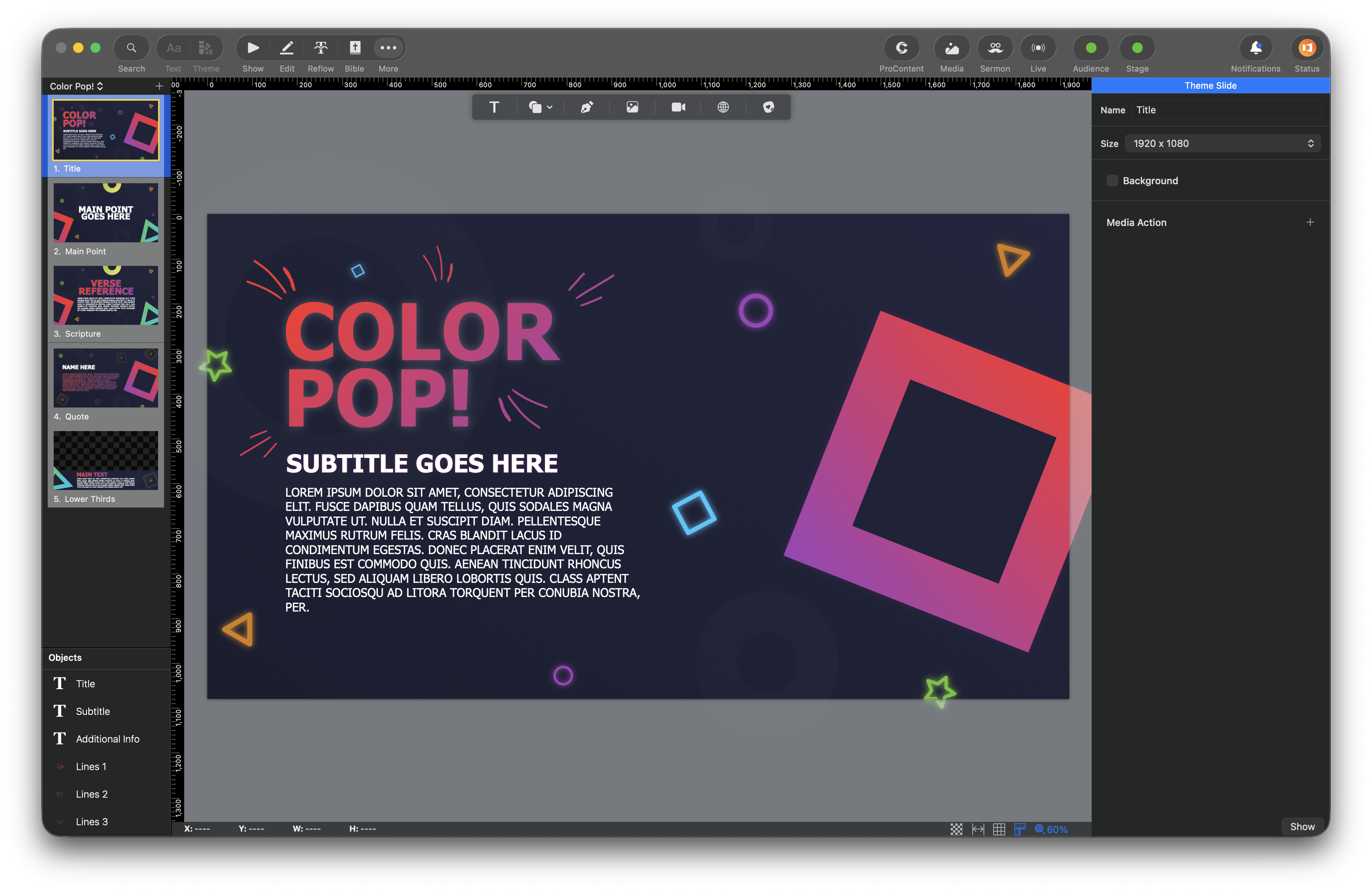This screenshot has width=1372, height=892.
Task: Select the Scripture slide thumbnail
Action: (106, 296)
